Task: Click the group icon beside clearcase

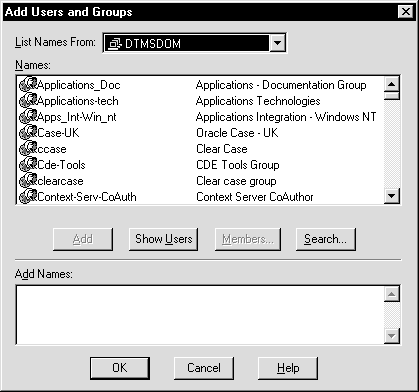Action: (28, 181)
